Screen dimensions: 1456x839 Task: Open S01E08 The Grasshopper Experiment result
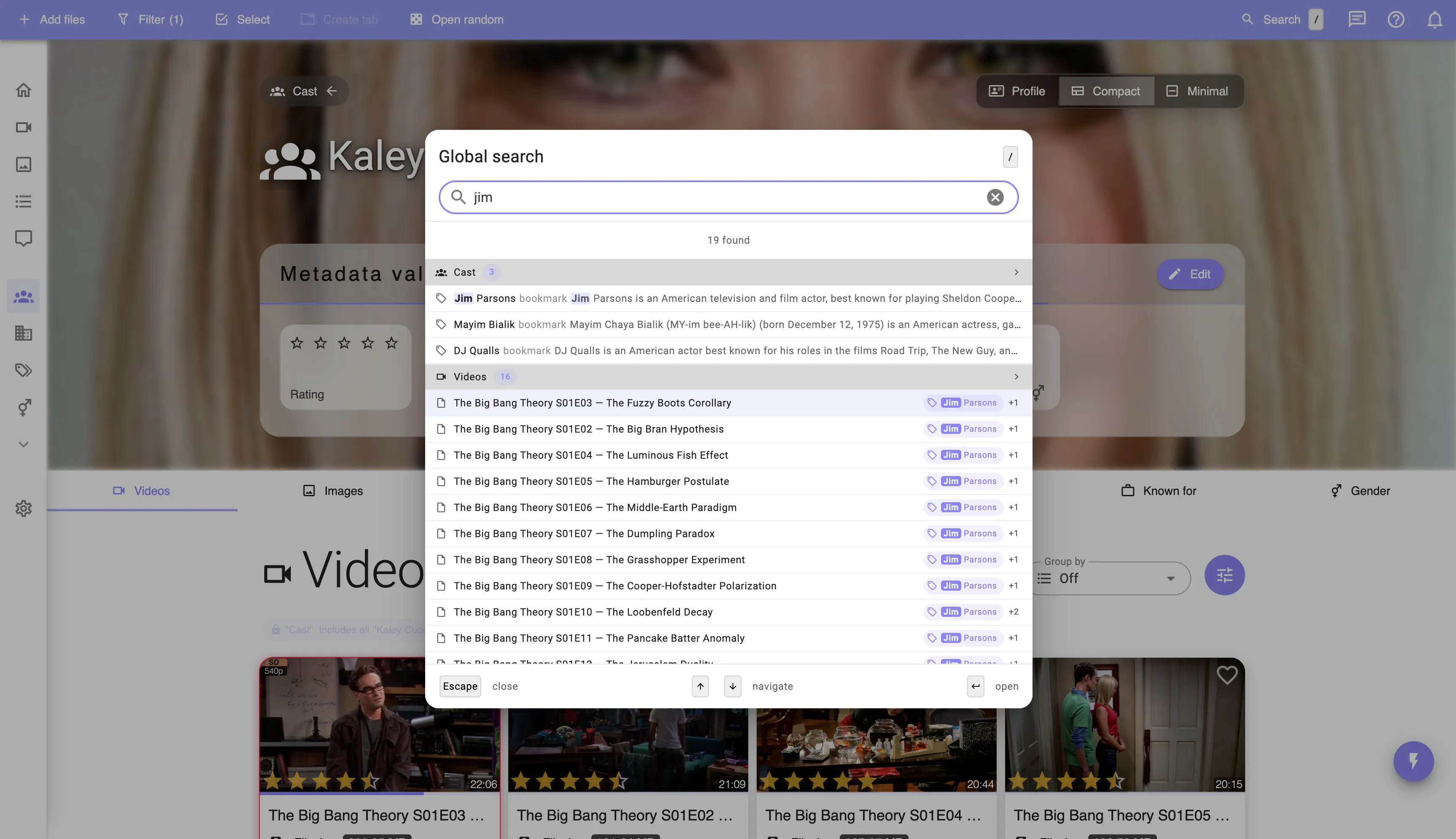[x=728, y=559]
